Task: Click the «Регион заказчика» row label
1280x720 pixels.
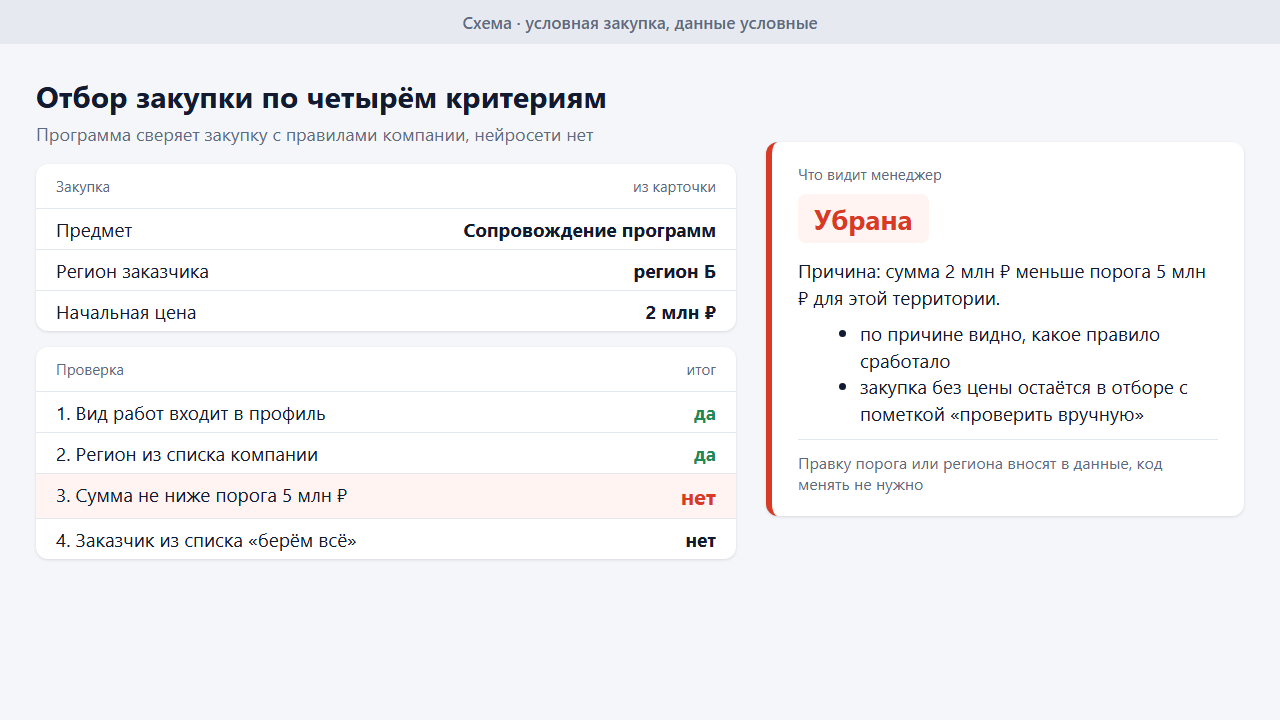Action: [x=132, y=272]
